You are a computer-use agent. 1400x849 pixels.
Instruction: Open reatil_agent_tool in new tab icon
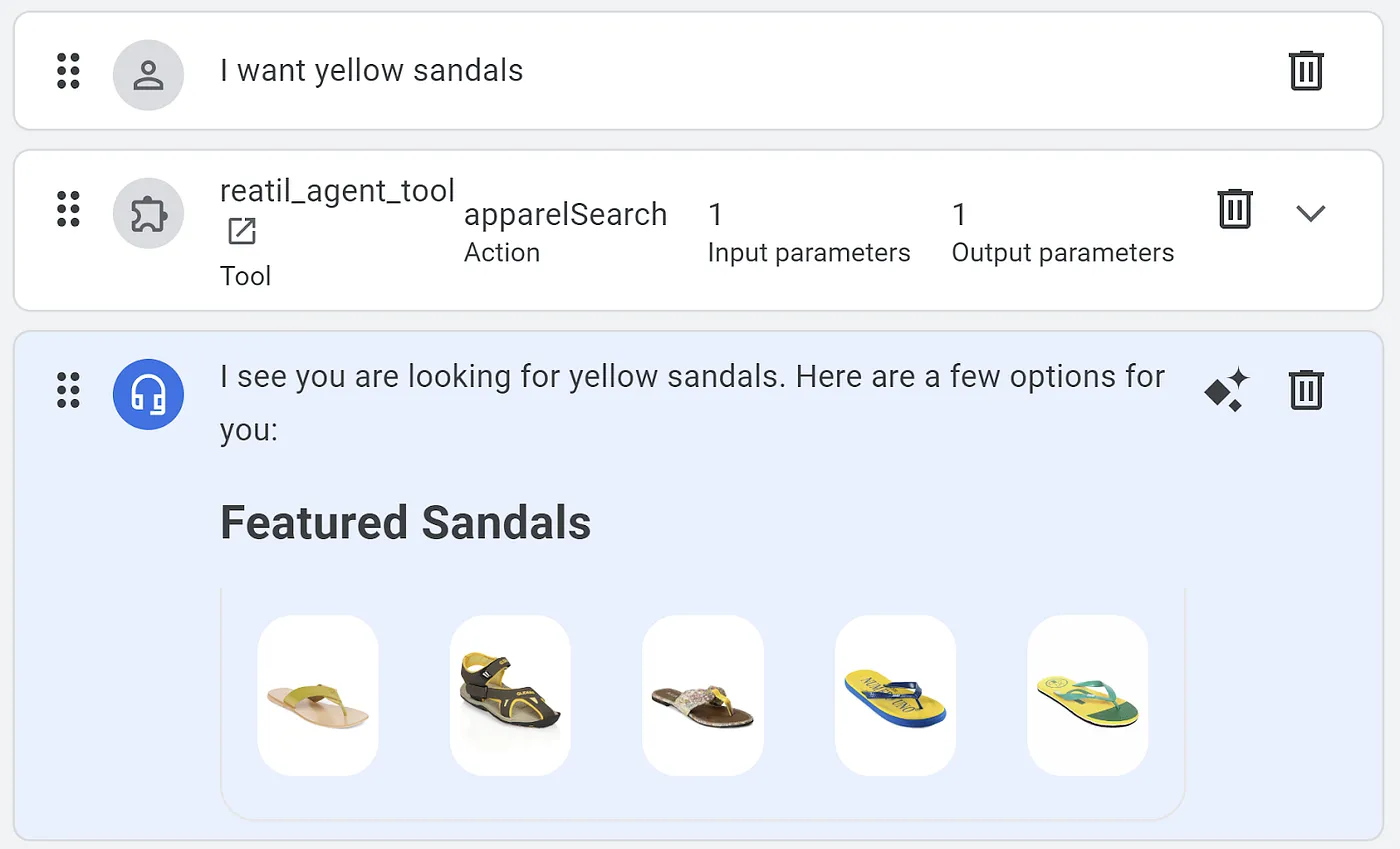pos(242,232)
